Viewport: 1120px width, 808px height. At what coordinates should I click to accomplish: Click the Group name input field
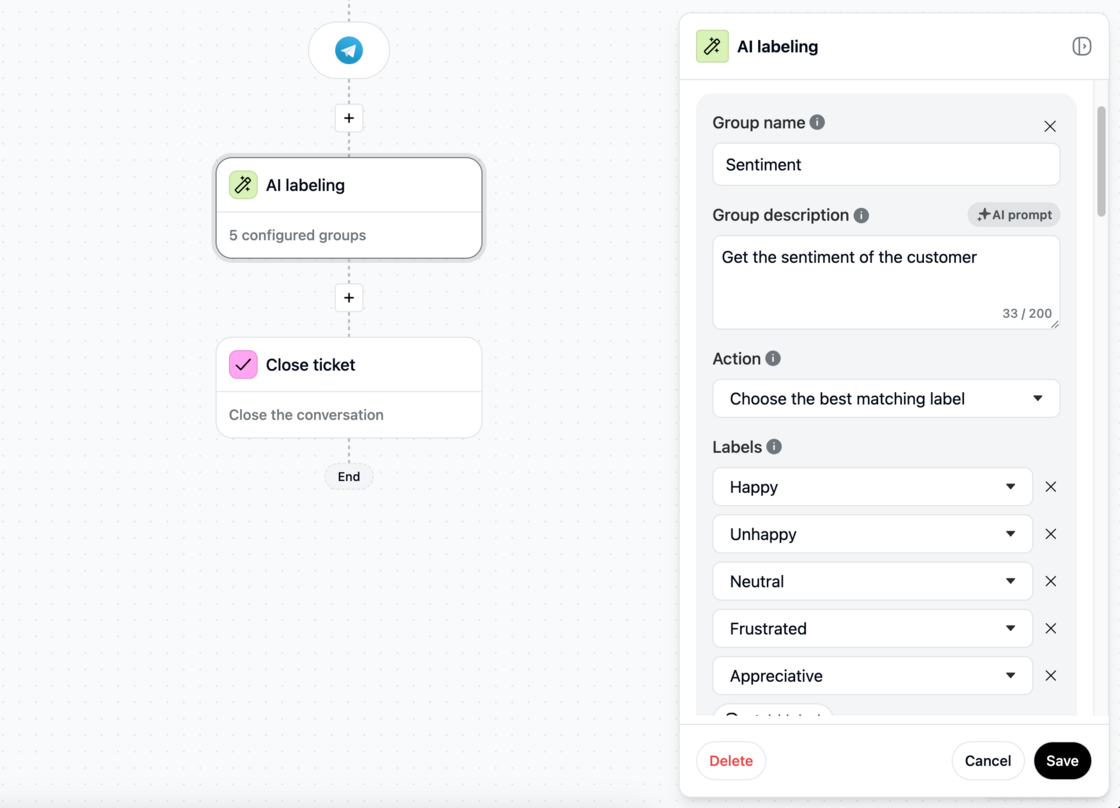tap(886, 164)
